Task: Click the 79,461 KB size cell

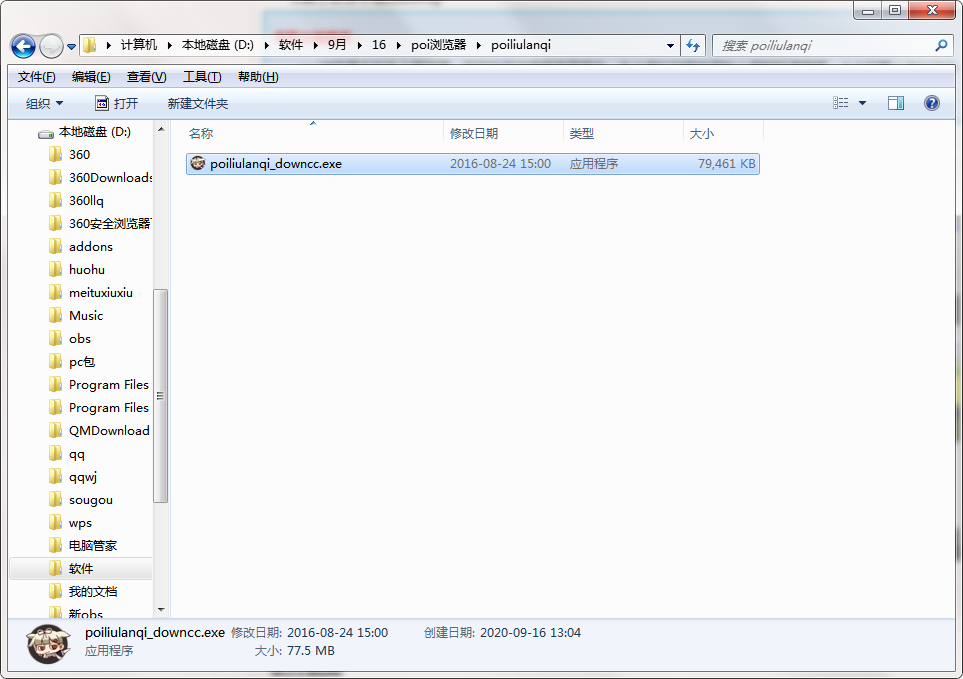Action: click(x=727, y=164)
